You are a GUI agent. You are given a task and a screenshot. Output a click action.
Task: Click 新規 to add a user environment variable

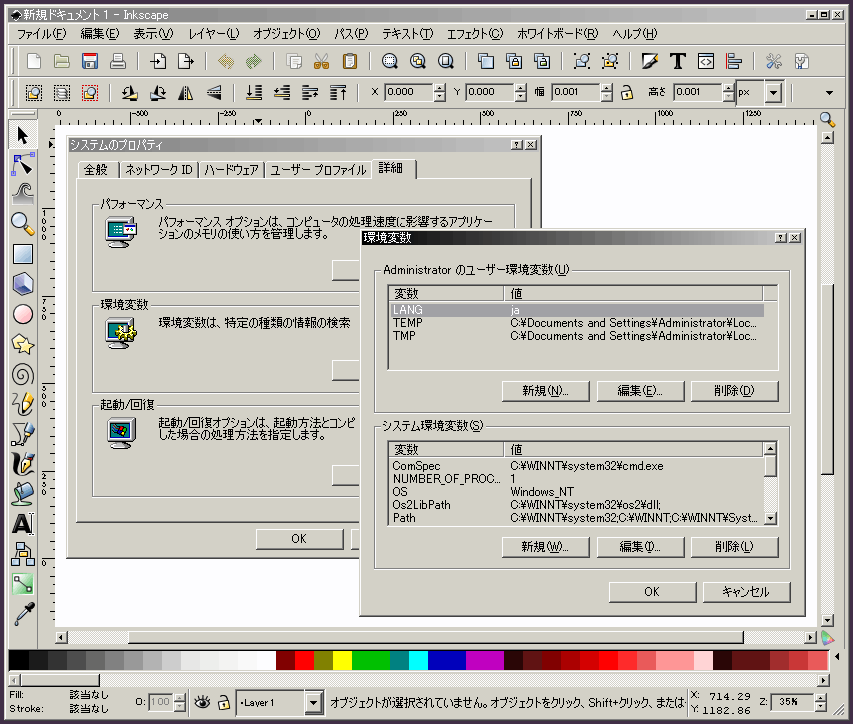544,391
